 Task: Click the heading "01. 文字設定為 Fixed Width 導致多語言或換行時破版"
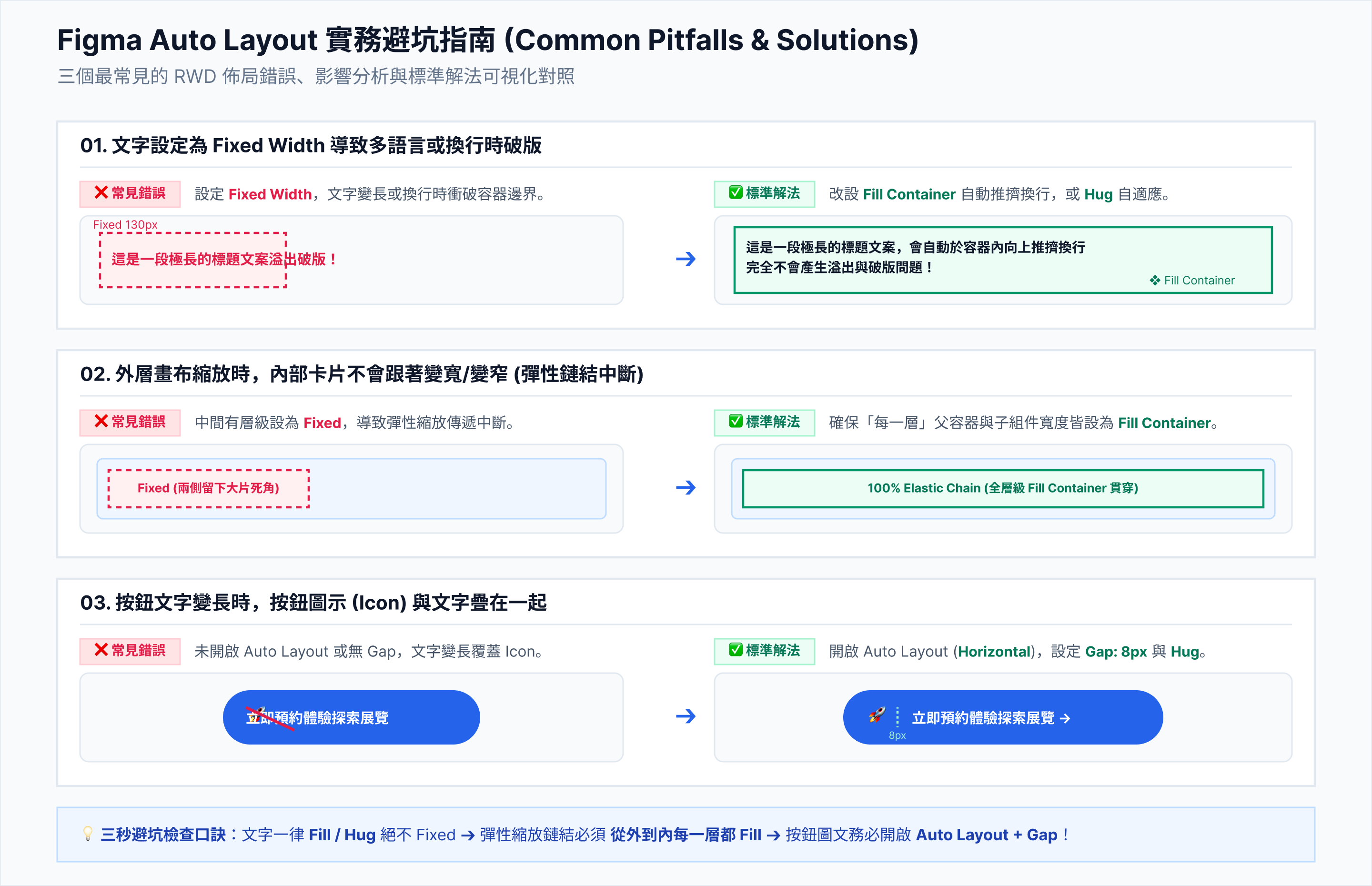(x=311, y=145)
